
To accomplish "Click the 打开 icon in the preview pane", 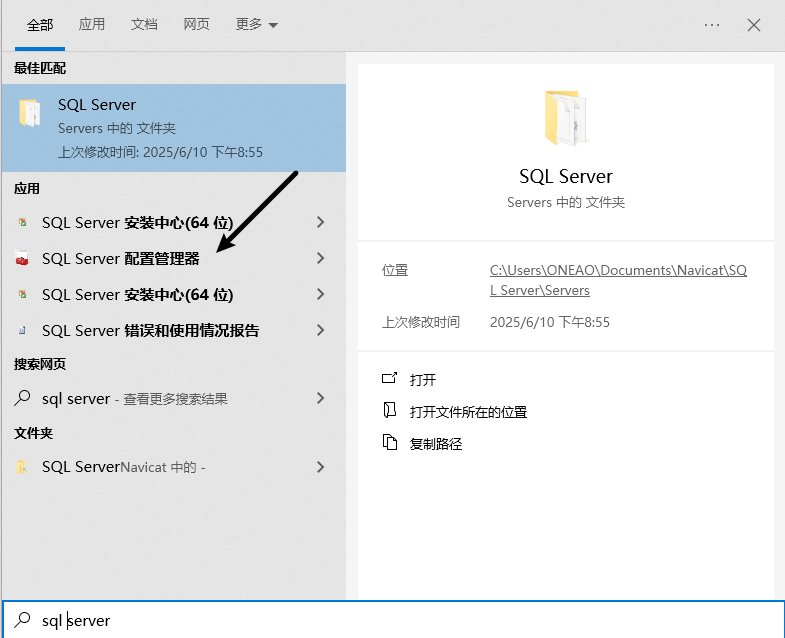I will coord(390,379).
